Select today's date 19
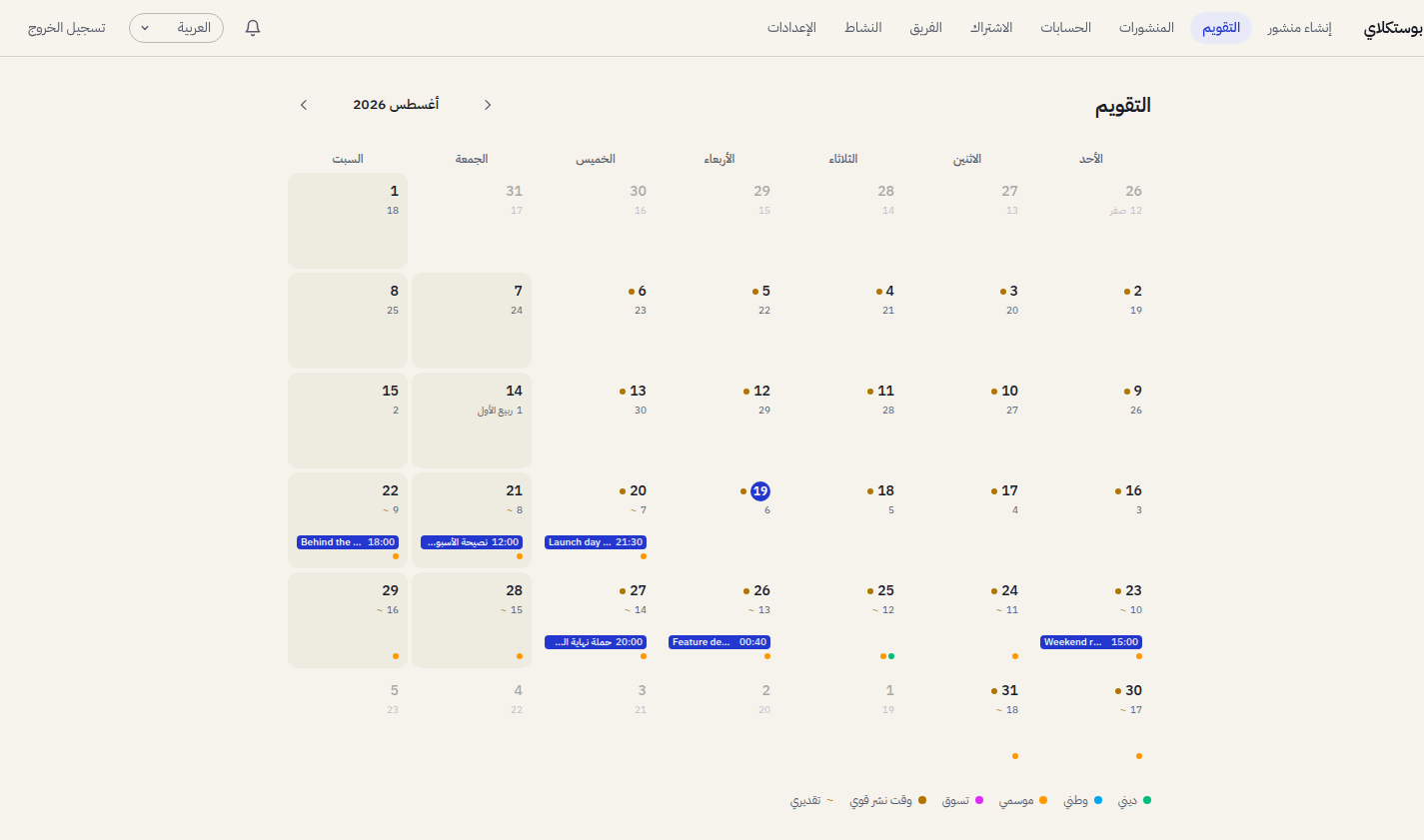 click(x=760, y=490)
